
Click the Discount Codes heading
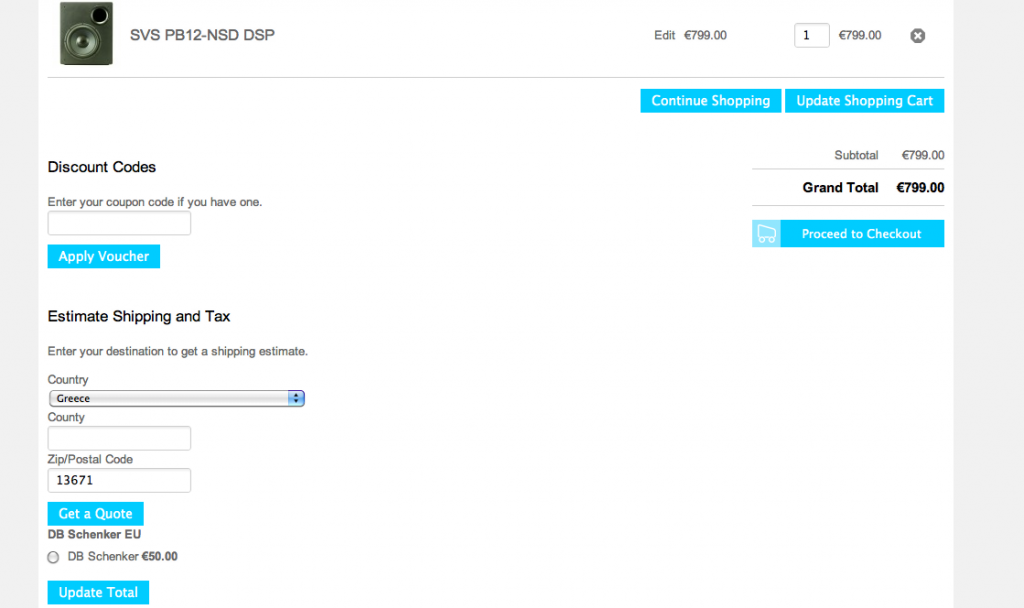pyautogui.click(x=102, y=167)
